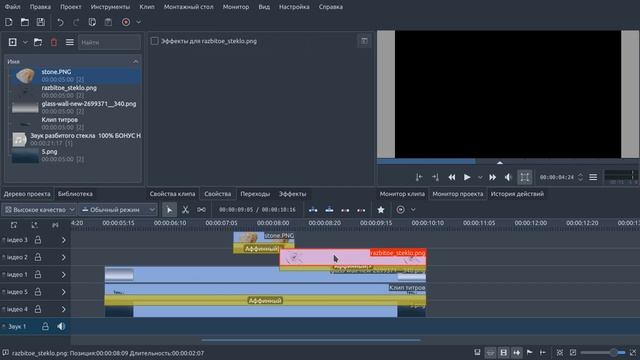Viewport: 640px width, 360px height.
Task: Set zone out point in the monitor
Action: [435, 177]
